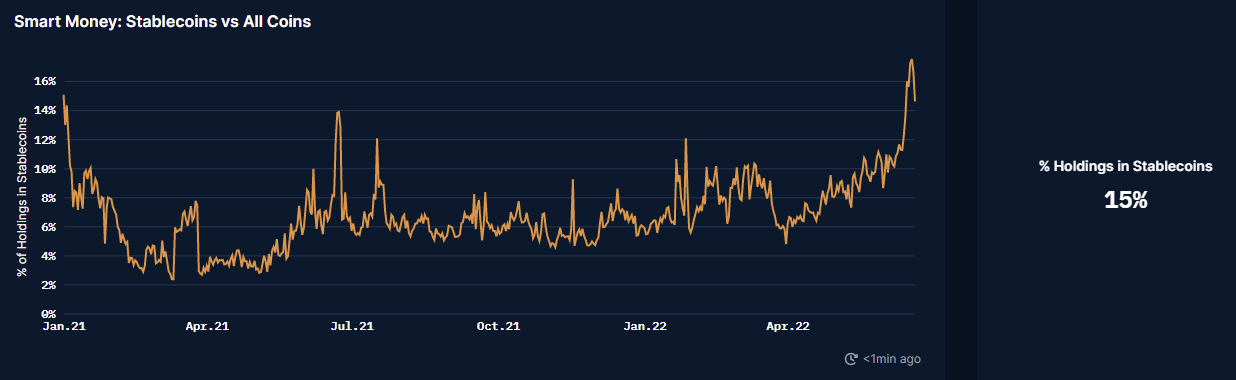Click the '8%' y-axis tick label
Screen dimensions: 1236x380
coord(48,198)
